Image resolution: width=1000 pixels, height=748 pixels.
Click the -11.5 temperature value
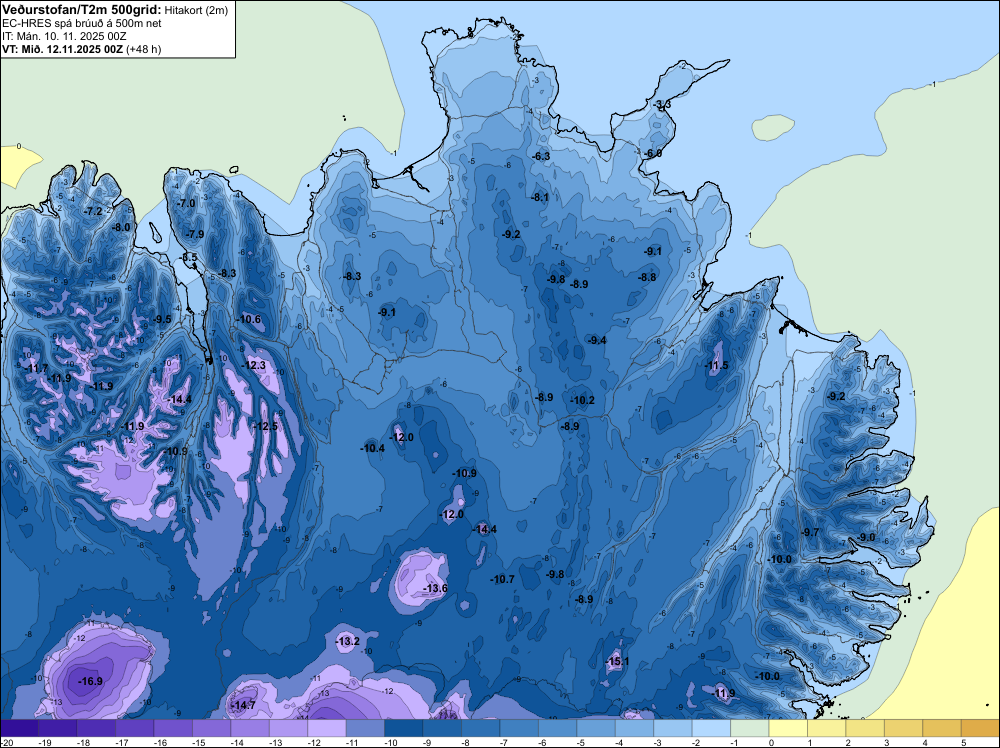(x=716, y=365)
